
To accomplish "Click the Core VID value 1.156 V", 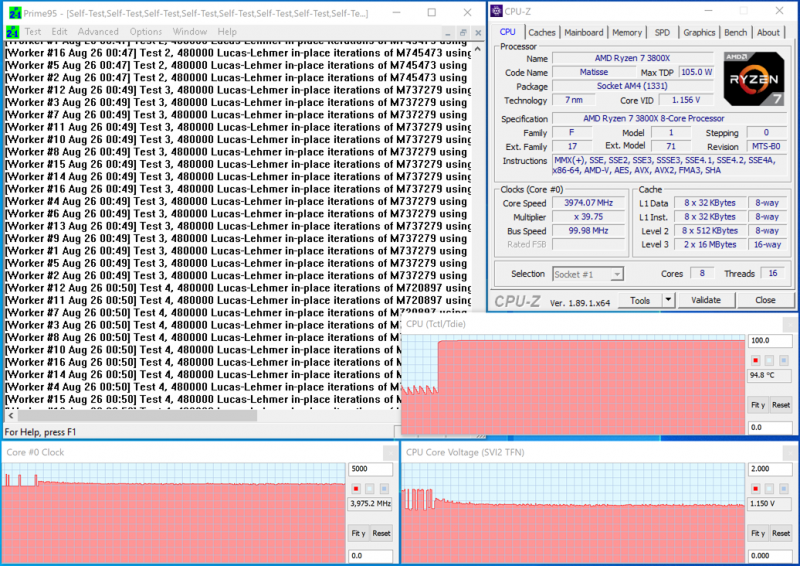I will click(686, 100).
